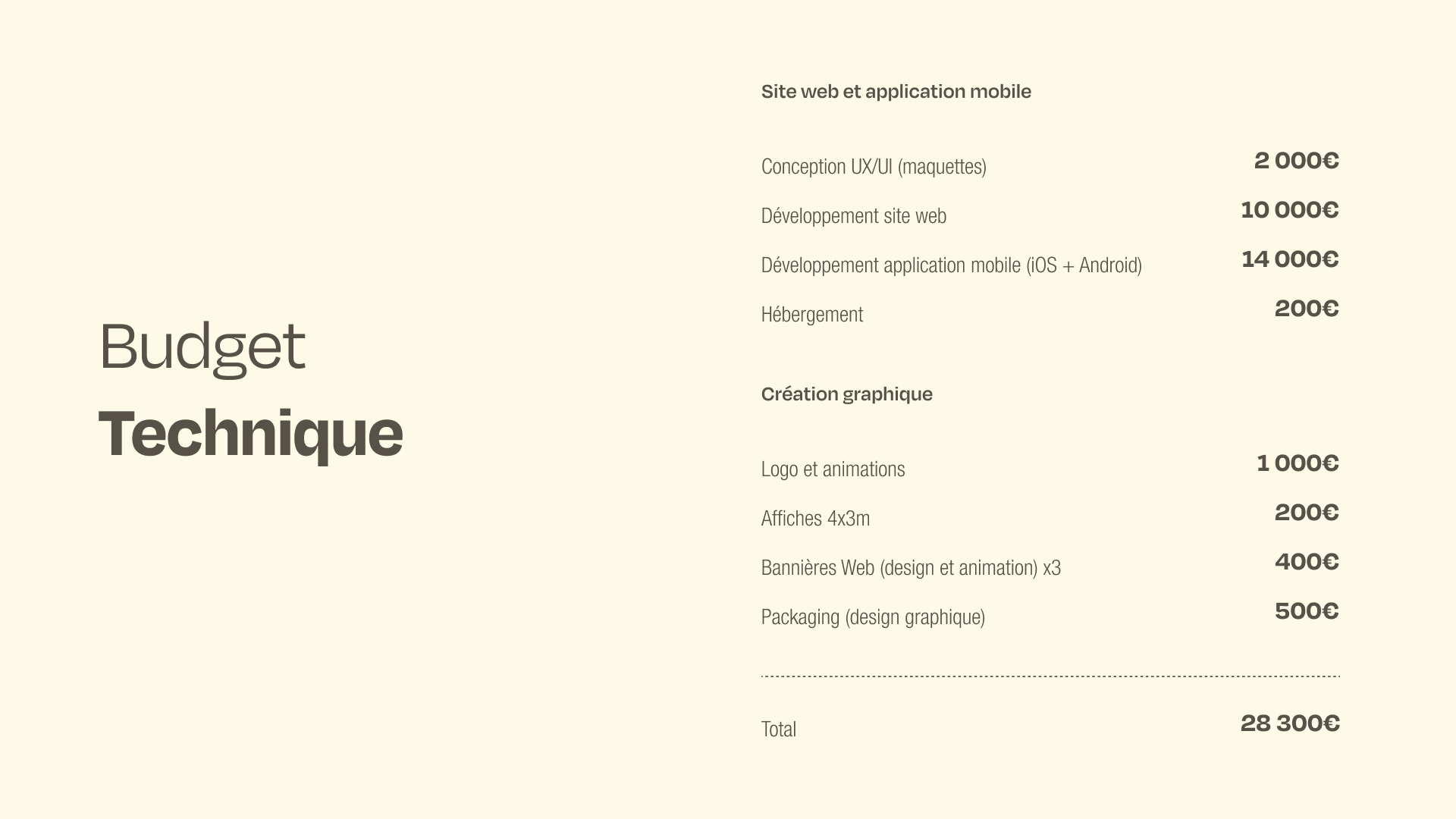Click the bold "Technique" heading

pos(250,433)
